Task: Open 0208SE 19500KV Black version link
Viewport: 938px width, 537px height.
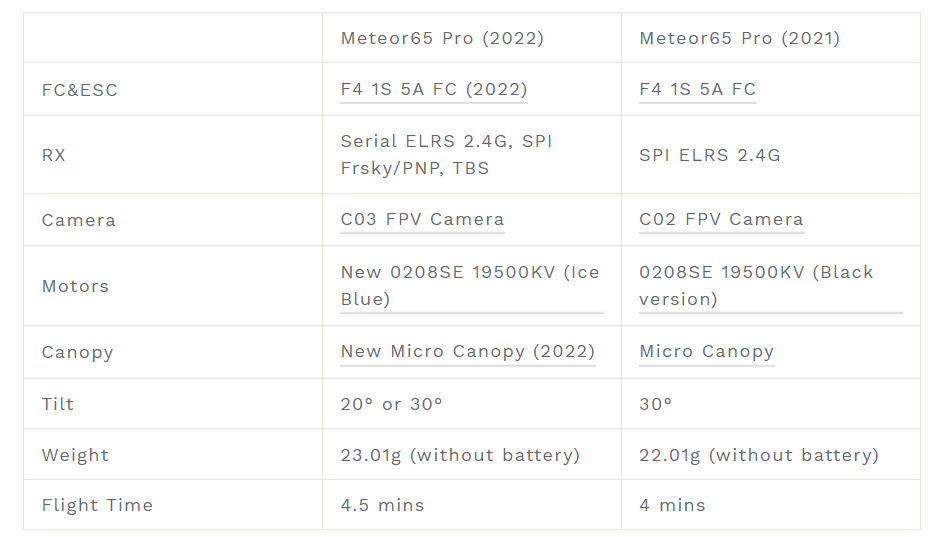Action: tap(756, 285)
